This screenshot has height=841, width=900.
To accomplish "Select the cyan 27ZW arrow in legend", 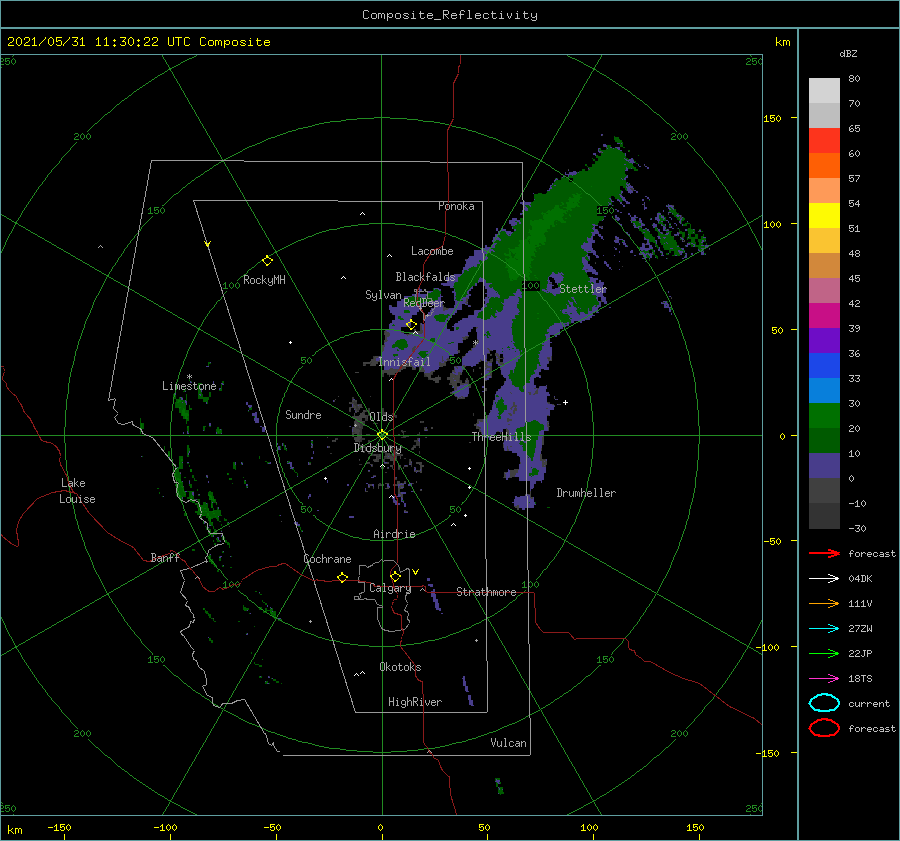I will pos(824,629).
